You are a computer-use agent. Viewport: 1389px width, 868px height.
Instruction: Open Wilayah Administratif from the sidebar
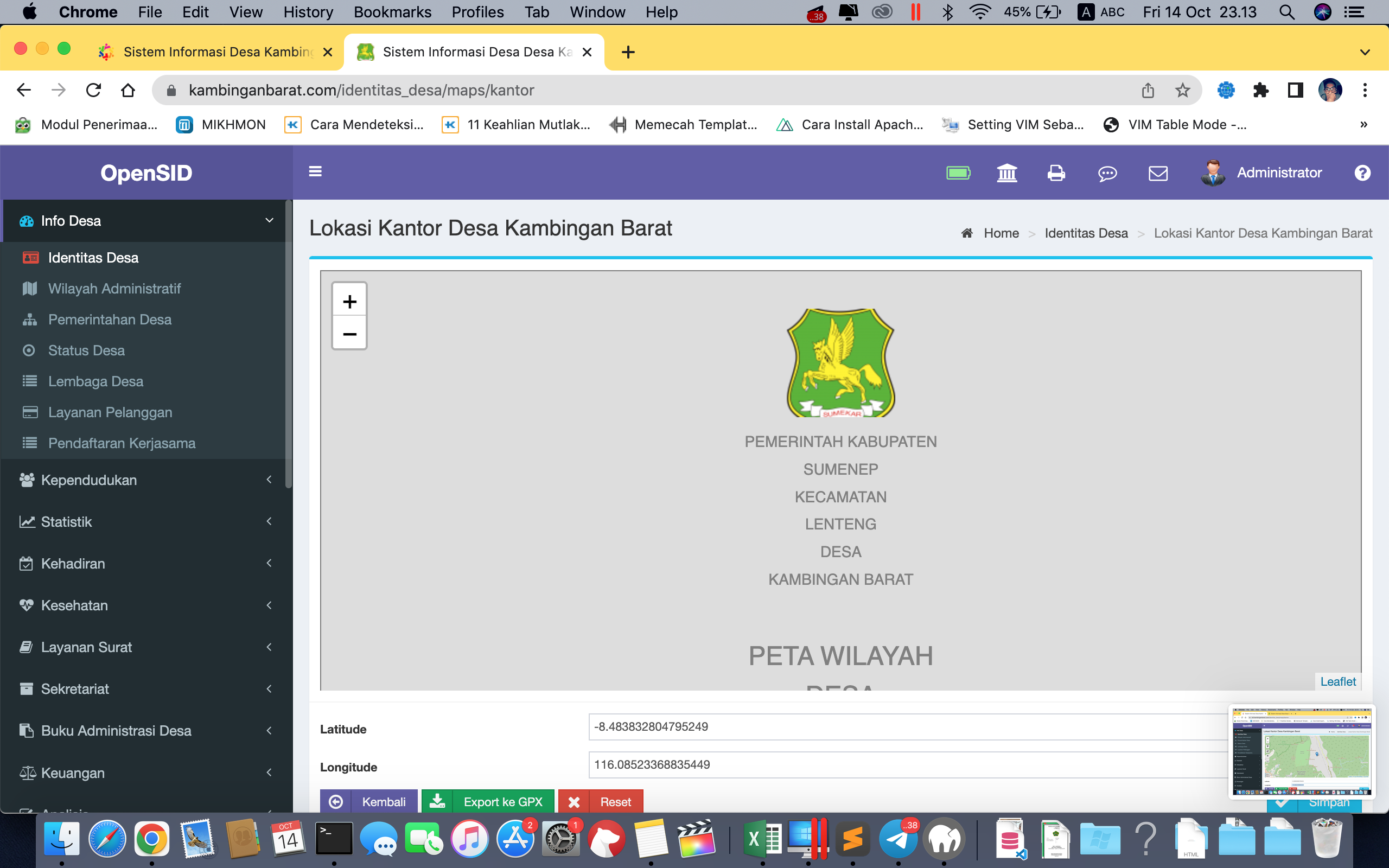point(113,288)
